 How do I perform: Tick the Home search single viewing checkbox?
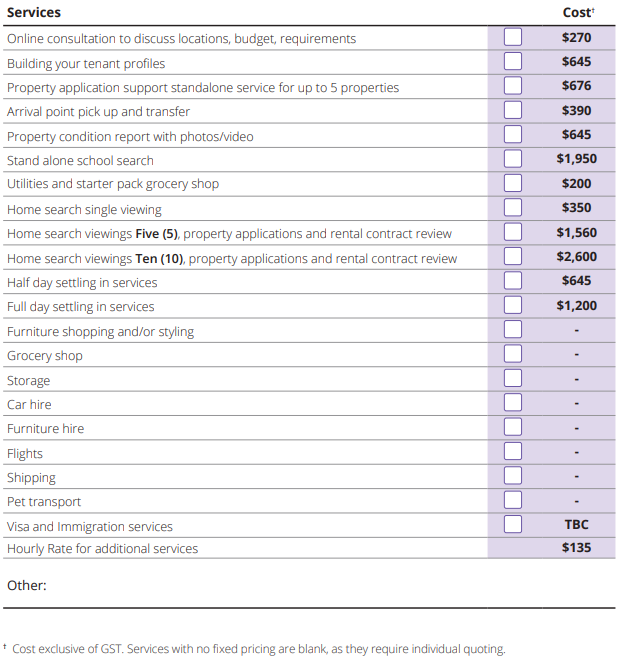(x=513, y=208)
